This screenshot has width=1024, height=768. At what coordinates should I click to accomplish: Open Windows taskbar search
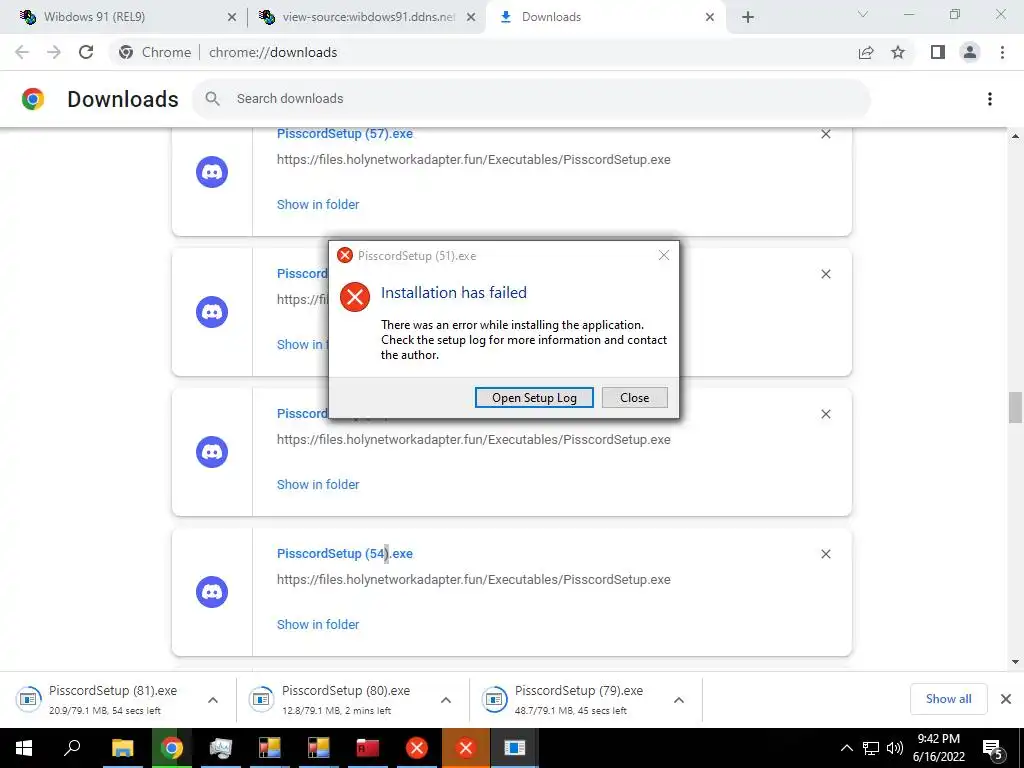[72, 748]
